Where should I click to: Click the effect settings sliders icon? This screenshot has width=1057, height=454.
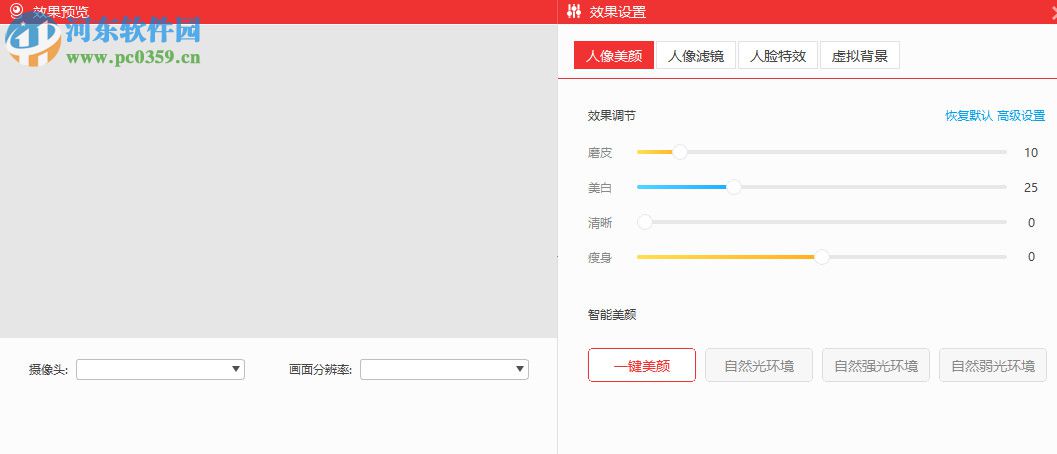click(574, 11)
